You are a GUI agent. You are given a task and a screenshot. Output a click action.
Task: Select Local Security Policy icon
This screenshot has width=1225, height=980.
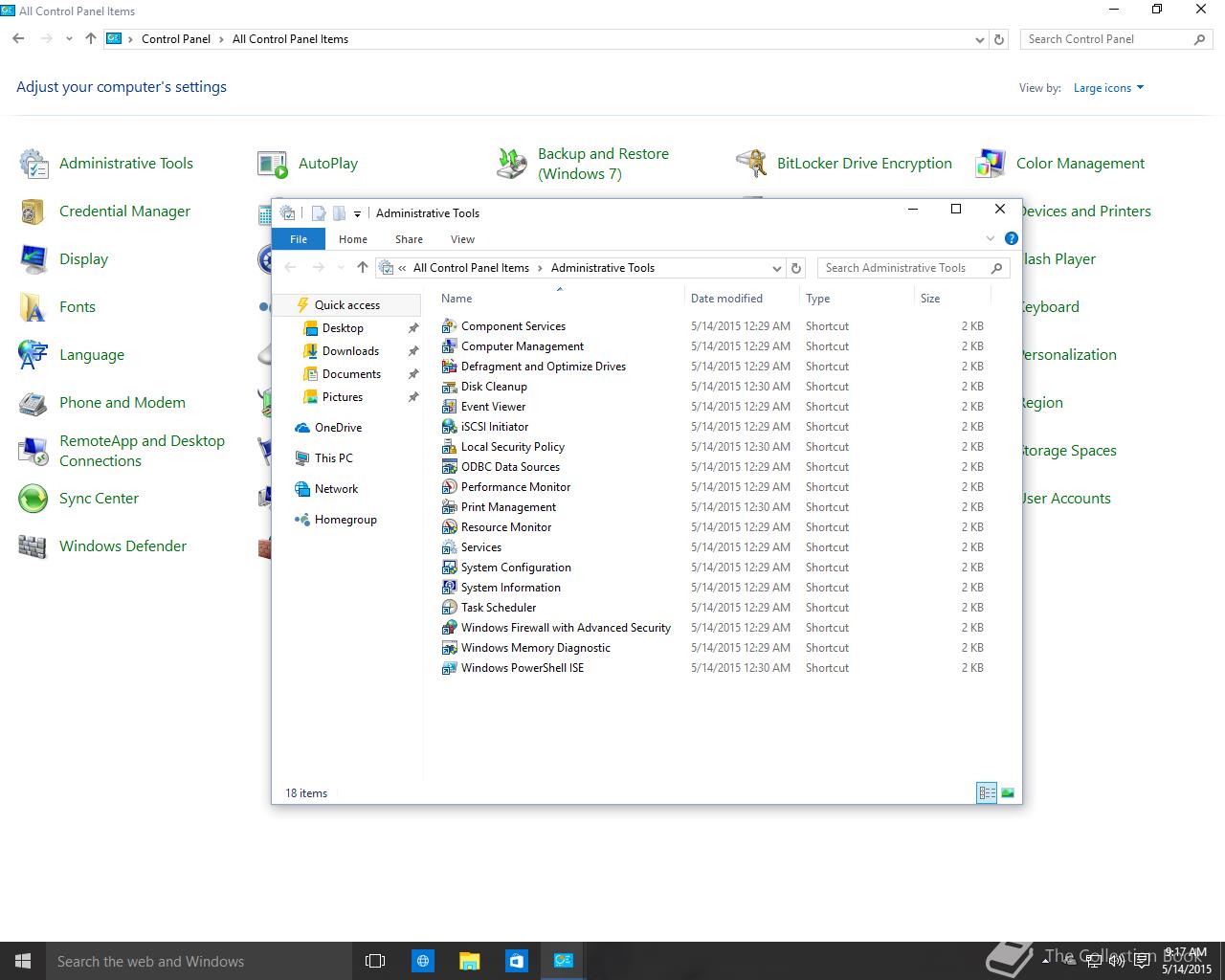coord(449,447)
